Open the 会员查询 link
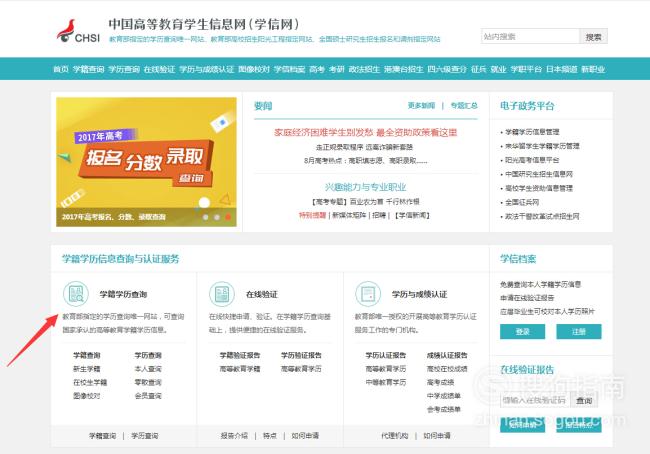The image size is (650, 454). (148, 396)
